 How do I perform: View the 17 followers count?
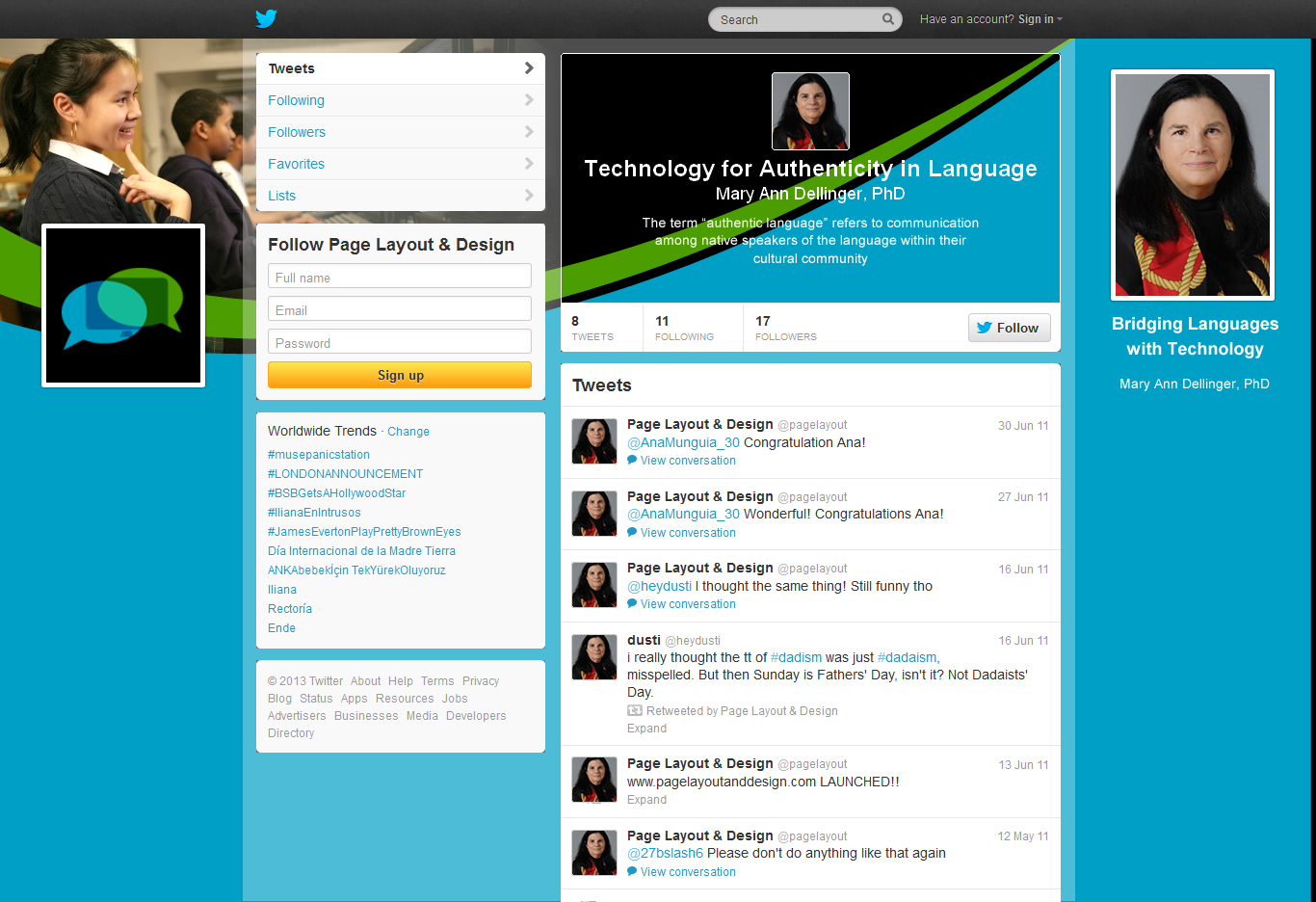[x=785, y=328]
